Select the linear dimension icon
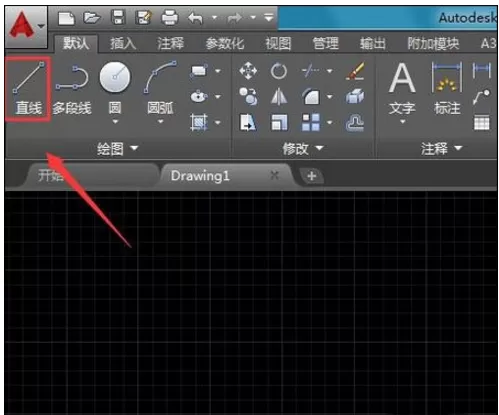499x415 pixels. (x=482, y=70)
